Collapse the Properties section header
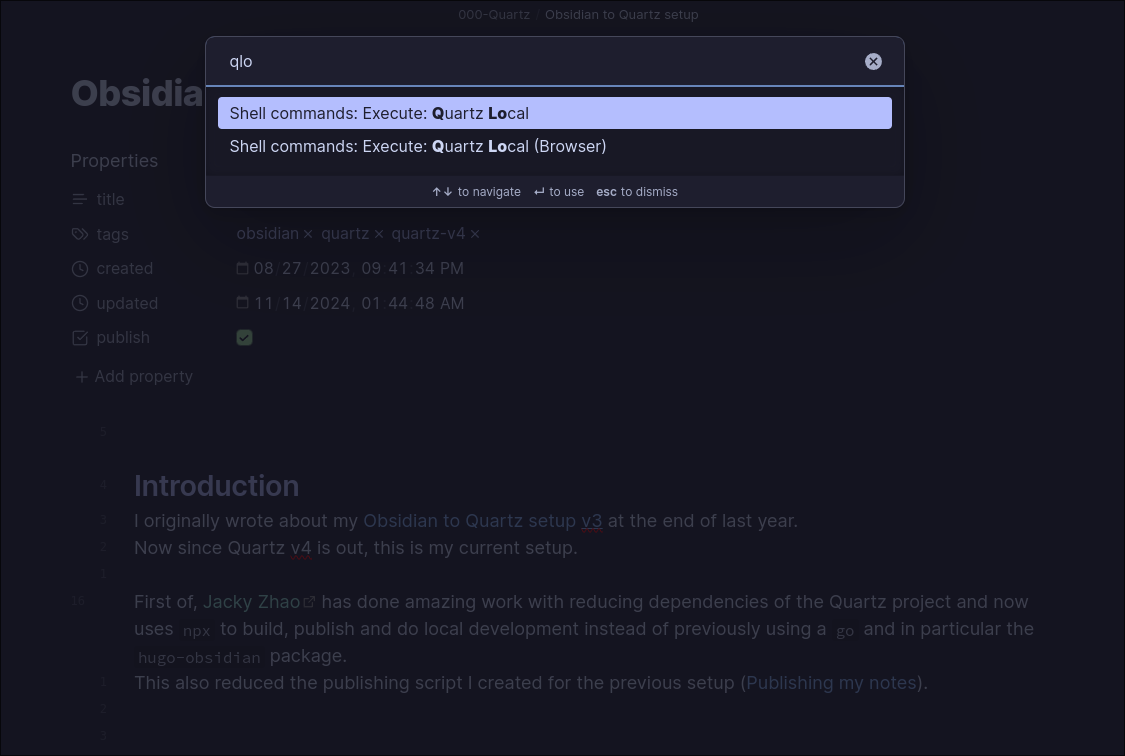Image resolution: width=1125 pixels, height=756 pixels. tap(114, 161)
